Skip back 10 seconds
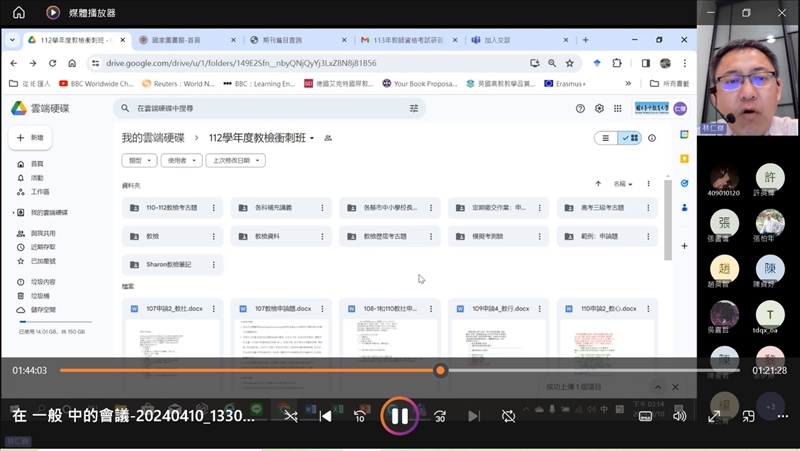800x451 pixels. pyautogui.click(x=359, y=416)
